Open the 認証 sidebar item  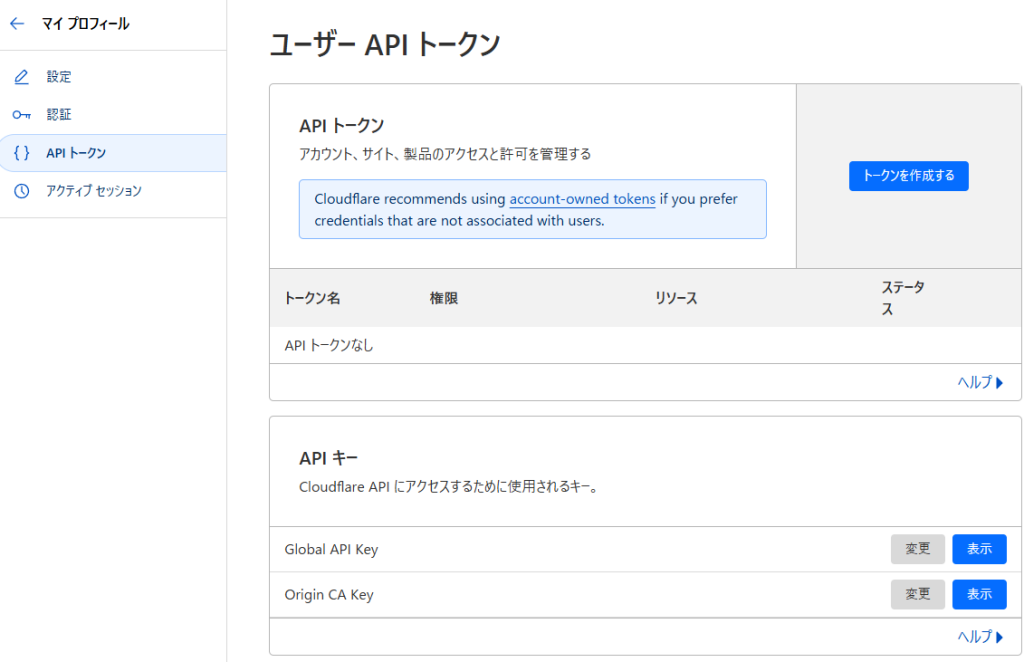113,115
